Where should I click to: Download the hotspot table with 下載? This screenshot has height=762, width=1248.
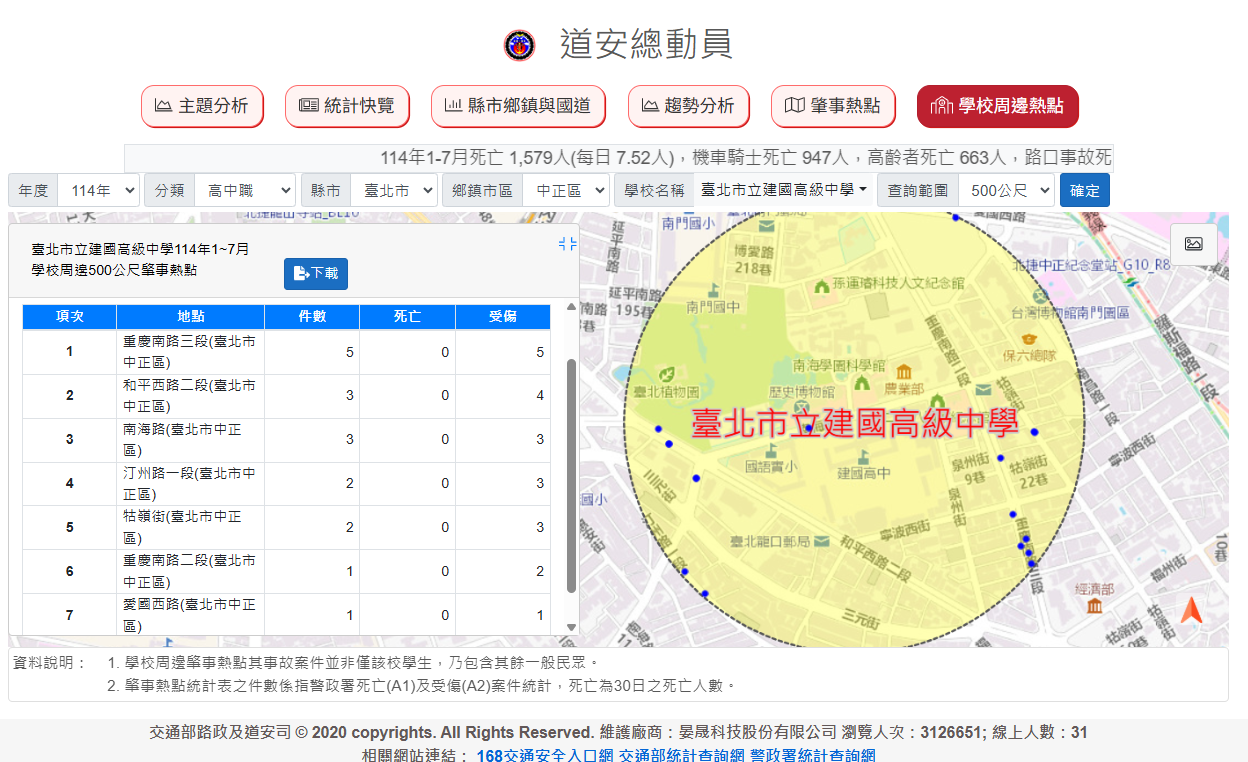pos(316,273)
